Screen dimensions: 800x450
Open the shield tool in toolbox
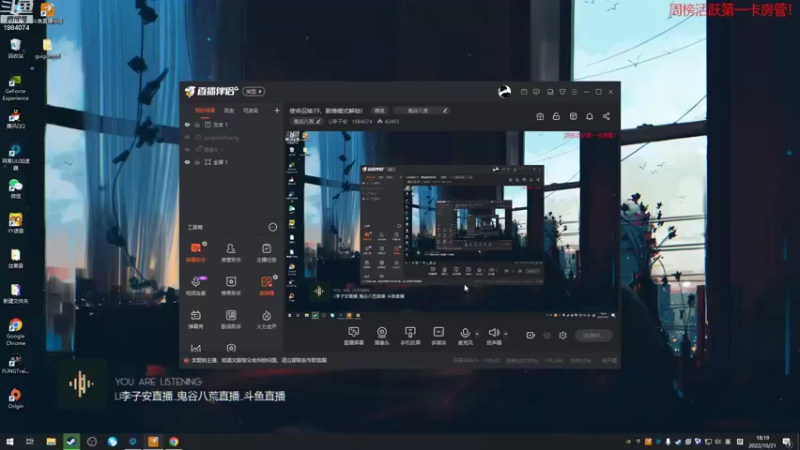coord(231,348)
